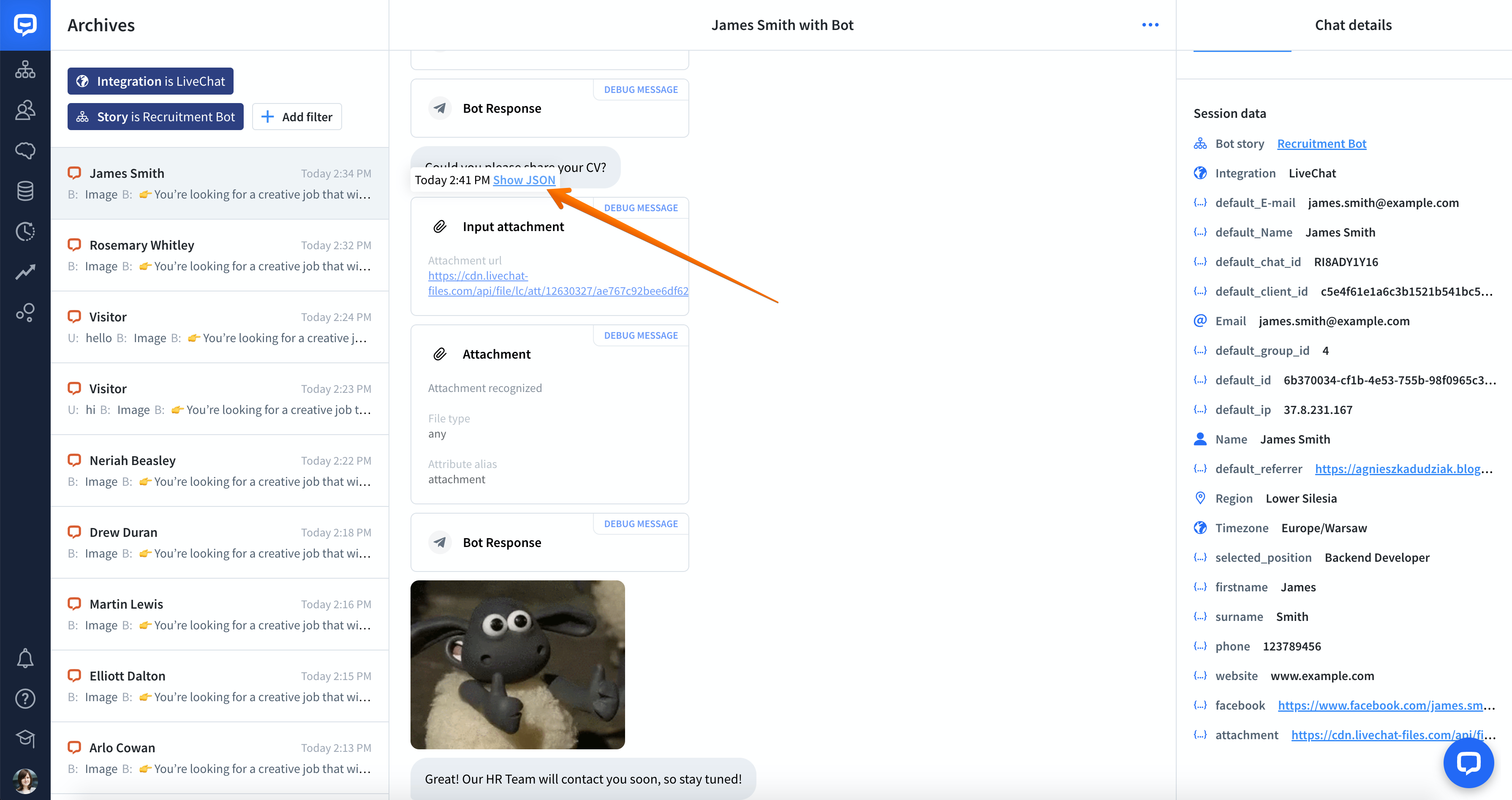
Task: Click the Name person icon
Action: (x=1200, y=439)
